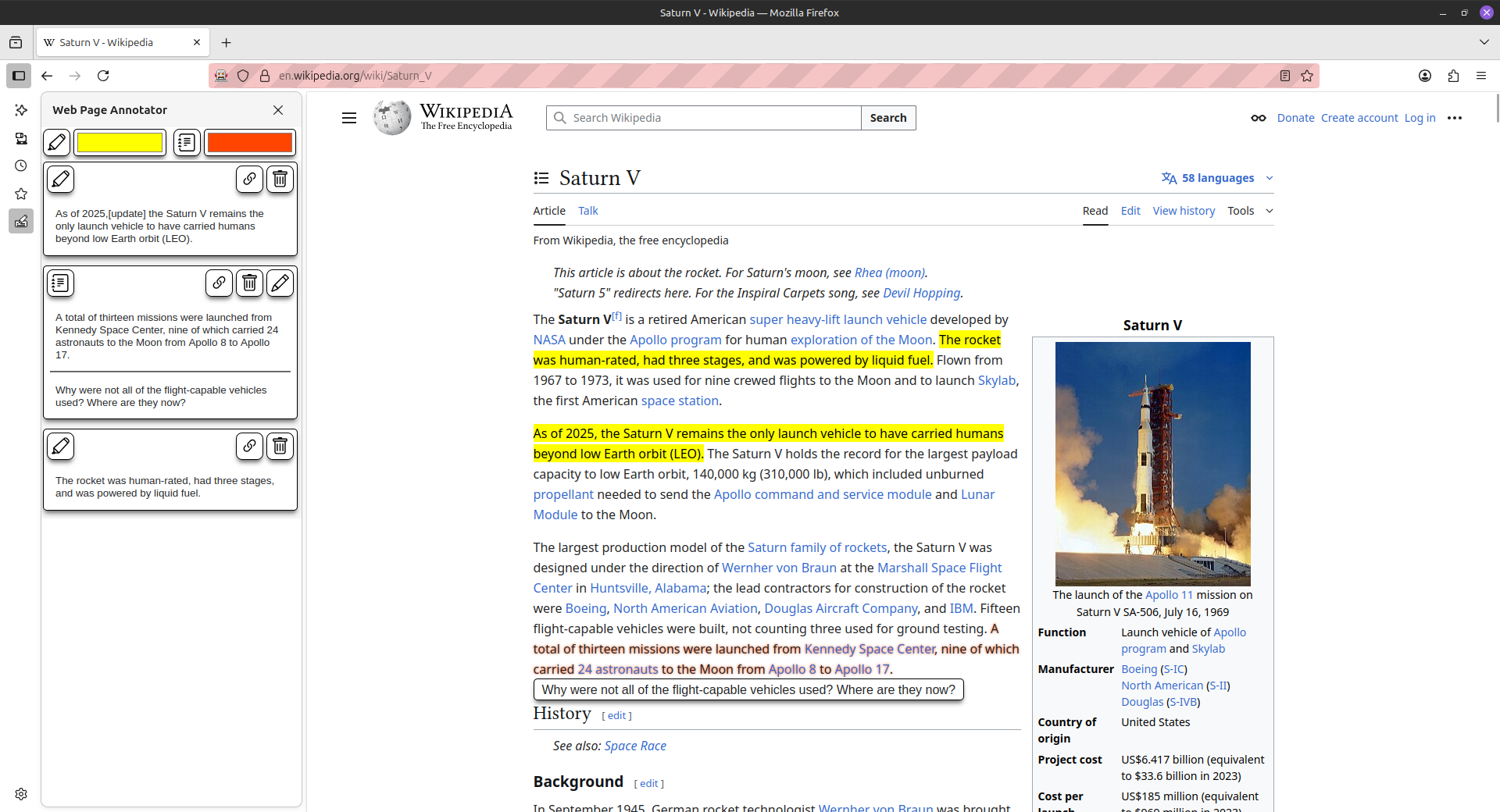Open Firefox history from the sidebar

coord(21,166)
